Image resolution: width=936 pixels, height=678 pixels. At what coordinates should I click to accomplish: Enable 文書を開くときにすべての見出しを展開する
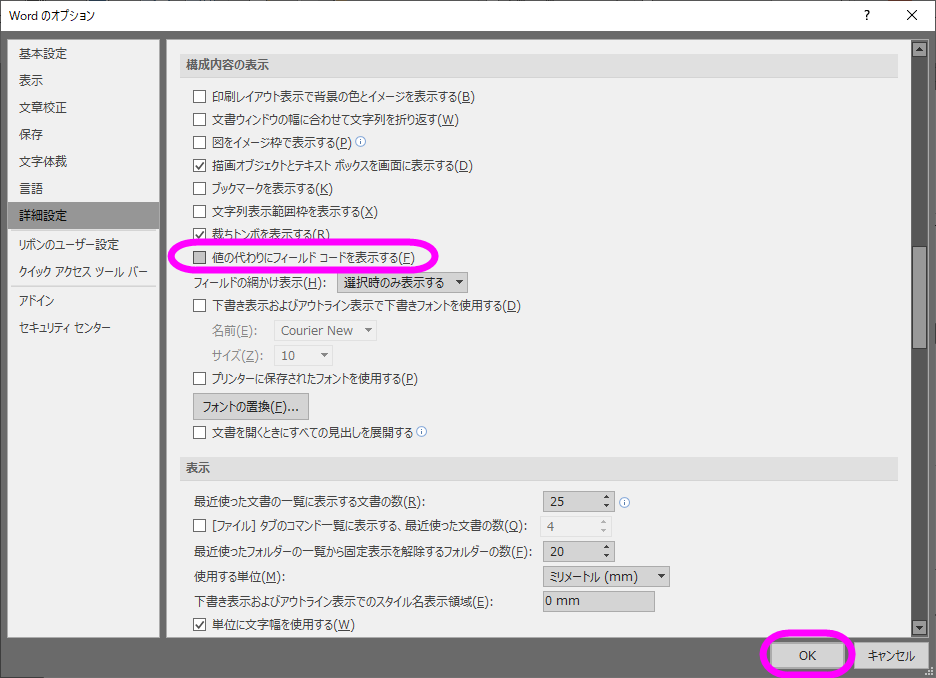[199, 433]
